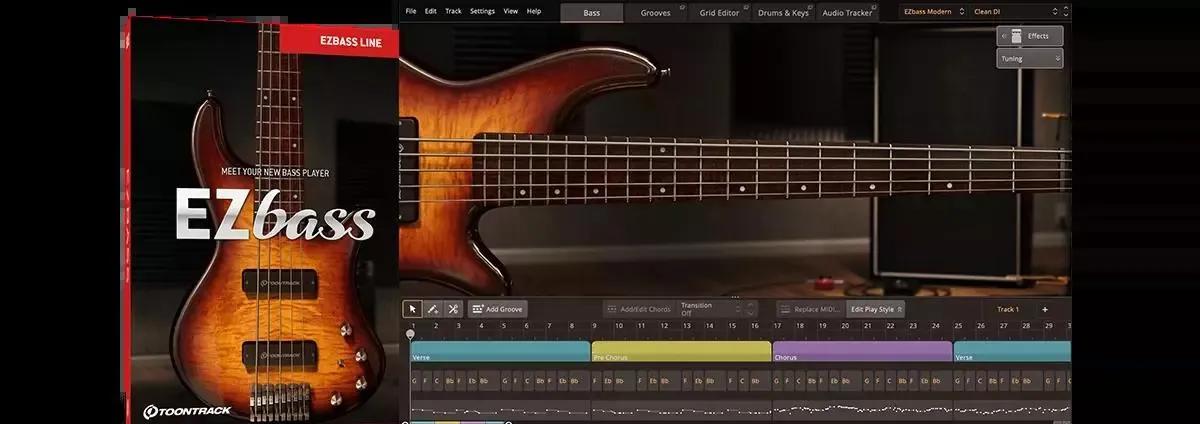Pop out the Grid Editor tab icon
This screenshot has width=1200, height=424.
coord(746,7)
